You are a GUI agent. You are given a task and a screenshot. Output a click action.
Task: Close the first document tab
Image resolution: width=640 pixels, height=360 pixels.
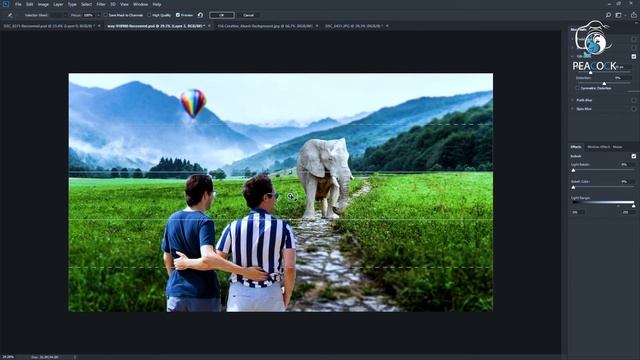click(99, 26)
